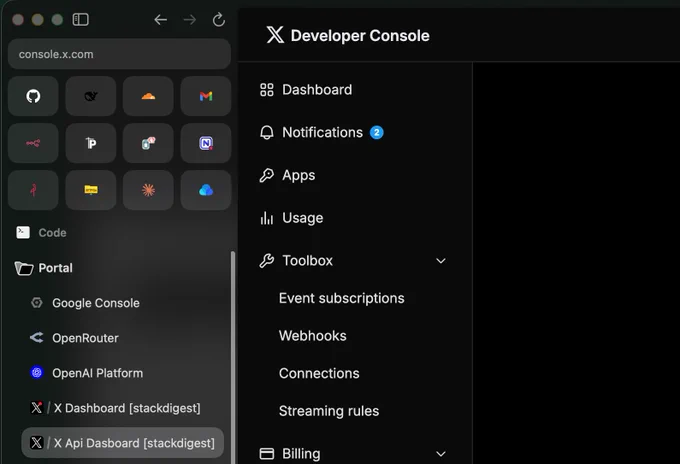The width and height of the screenshot is (680, 464).
Task: Expand the Billing section chevron
Action: click(441, 454)
